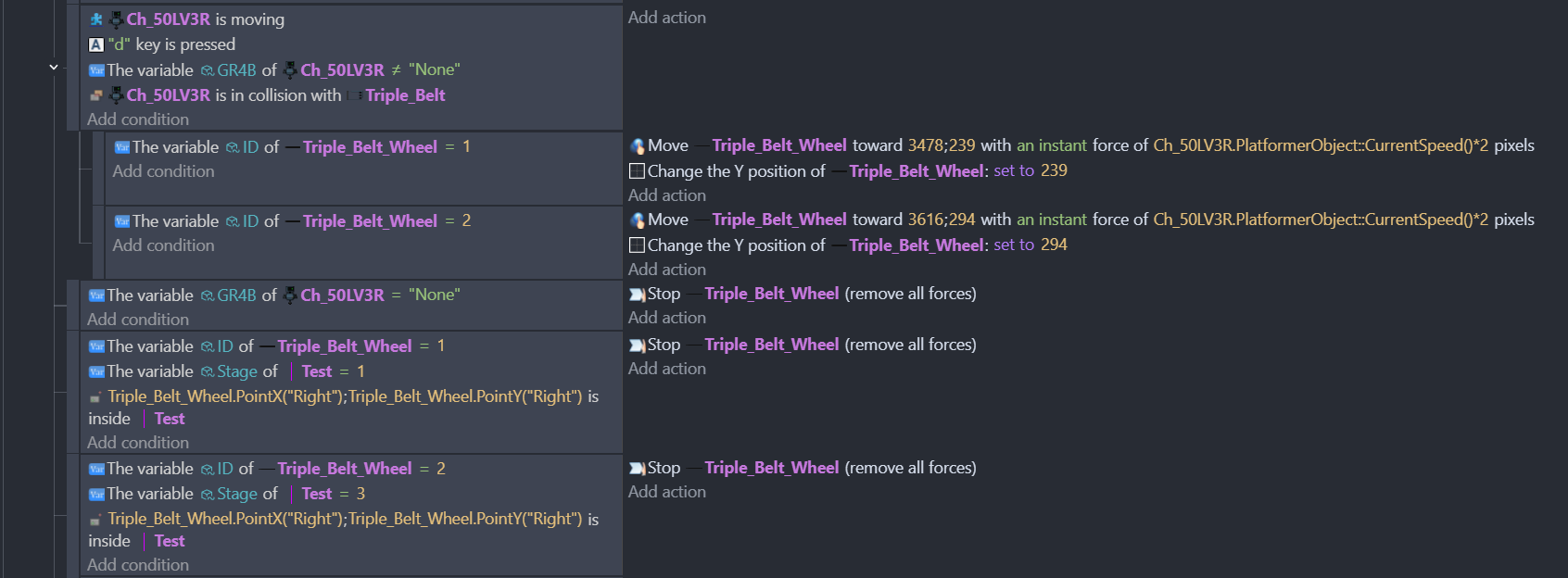This screenshot has height=578, width=1568.
Task: Click the GR4B variable in the = "None" condition
Action: click(x=236, y=295)
